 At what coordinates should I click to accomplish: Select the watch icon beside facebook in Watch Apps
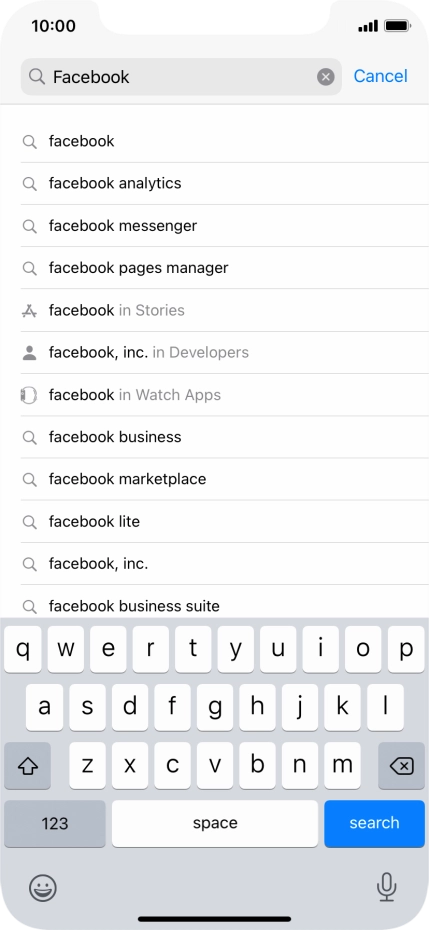coord(29,395)
